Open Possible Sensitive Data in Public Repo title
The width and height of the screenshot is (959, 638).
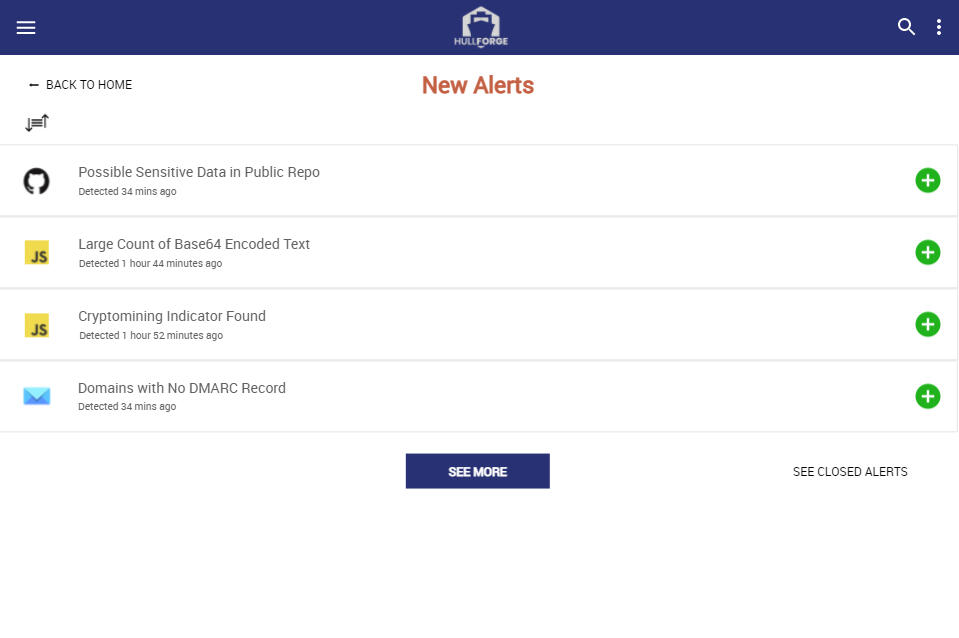coord(199,172)
